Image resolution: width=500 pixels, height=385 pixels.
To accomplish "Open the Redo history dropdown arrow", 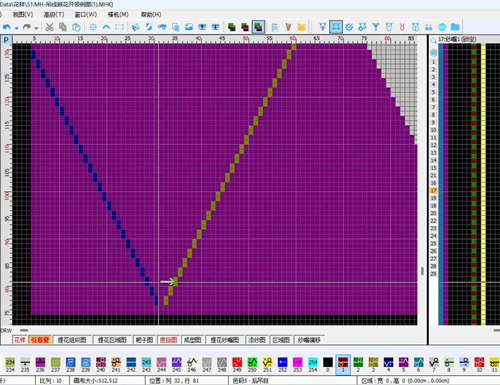I will tap(37, 28).
